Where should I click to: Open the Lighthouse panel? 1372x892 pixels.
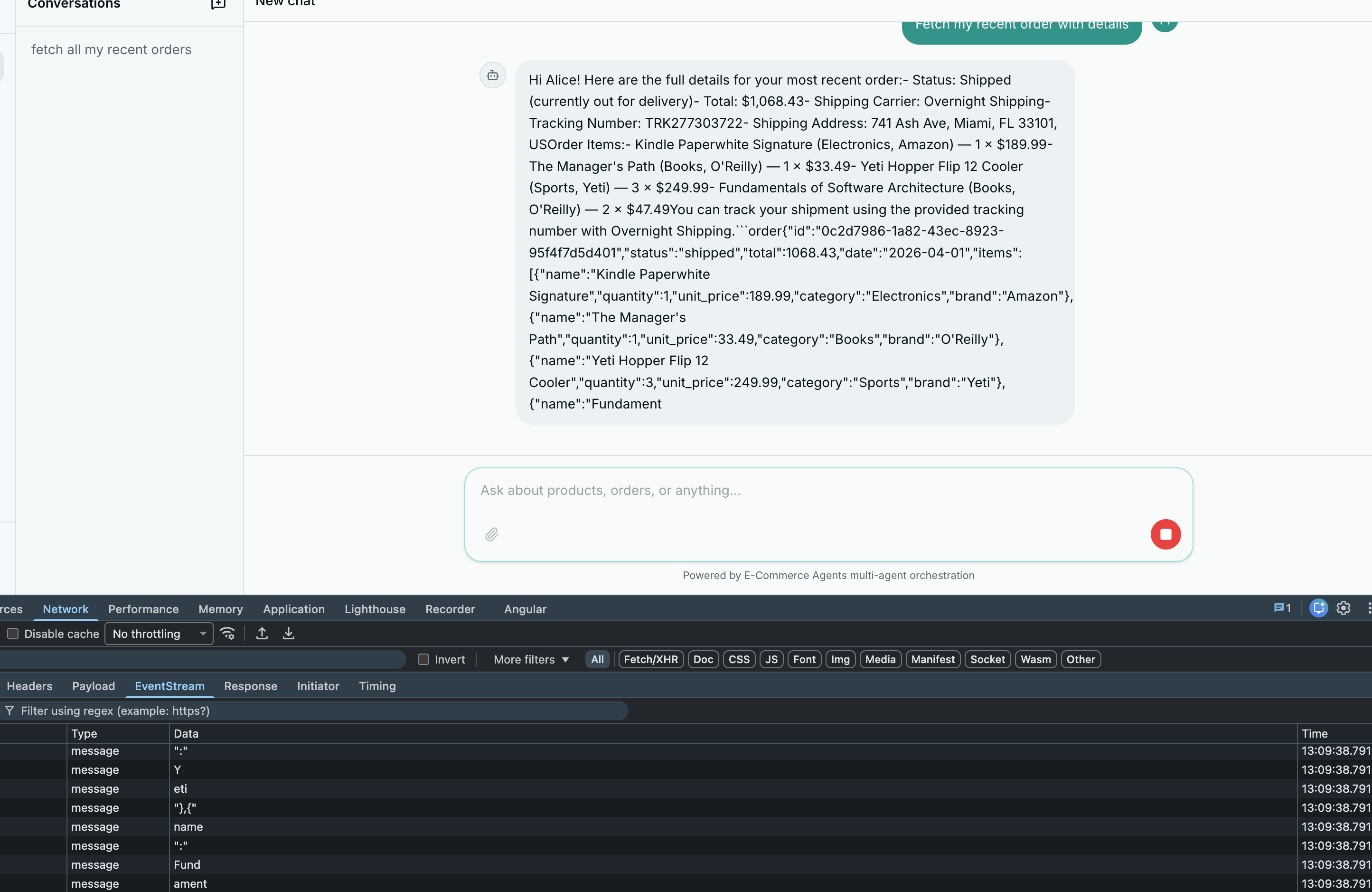374,609
